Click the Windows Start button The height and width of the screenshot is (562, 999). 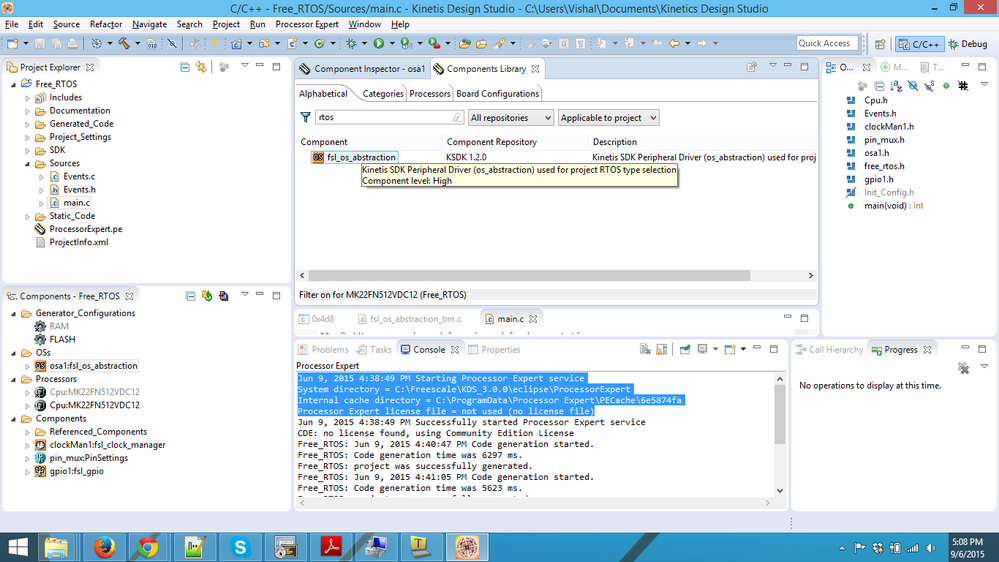tap(18, 547)
